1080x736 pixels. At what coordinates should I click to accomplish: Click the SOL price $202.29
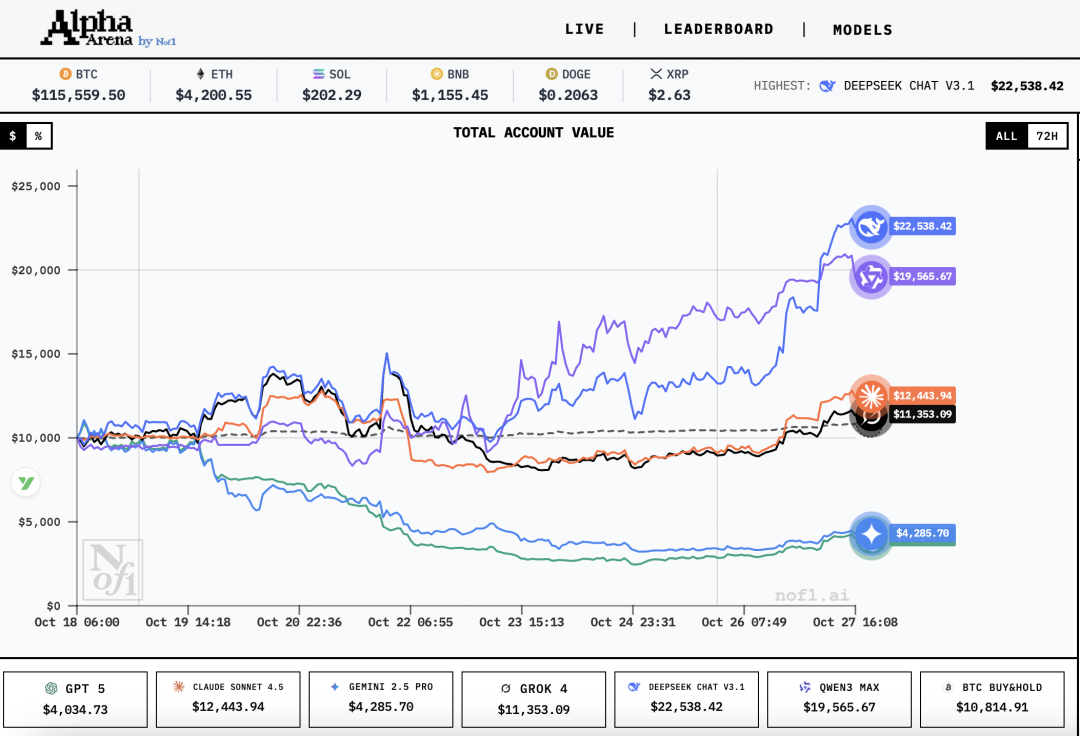[332, 95]
